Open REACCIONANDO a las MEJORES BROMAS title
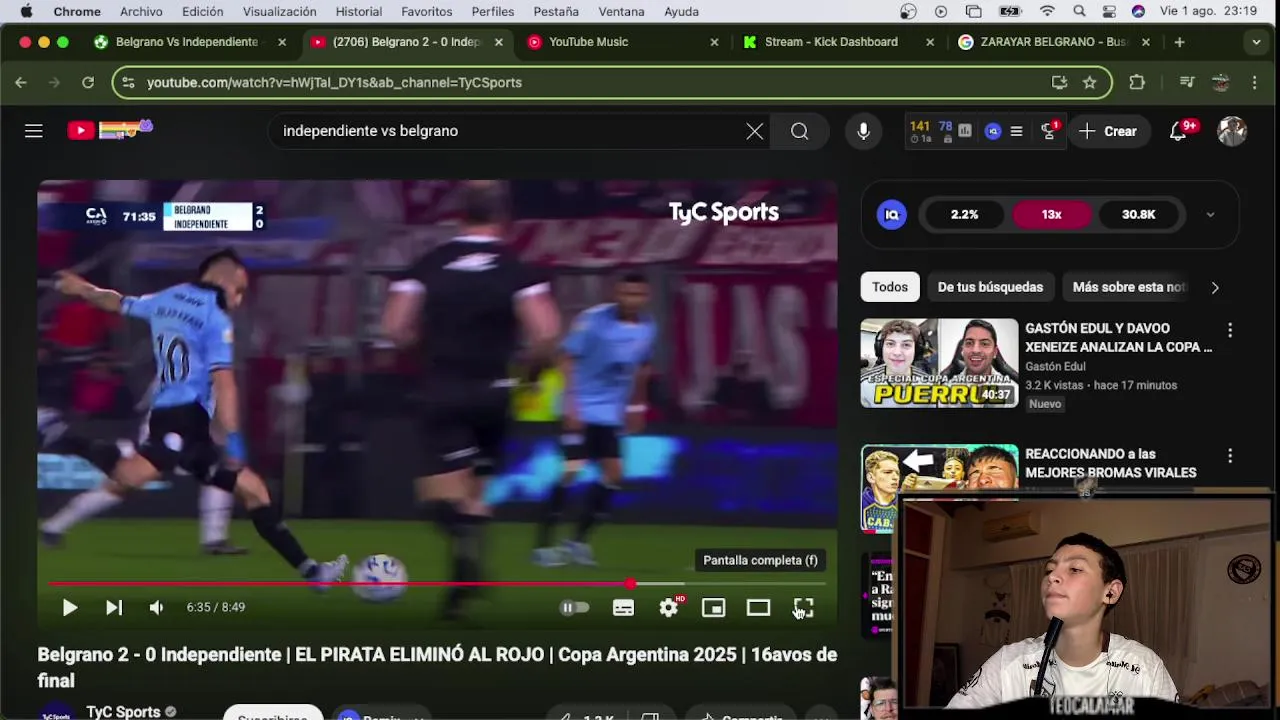The image size is (1280, 720). [x=1110, y=463]
